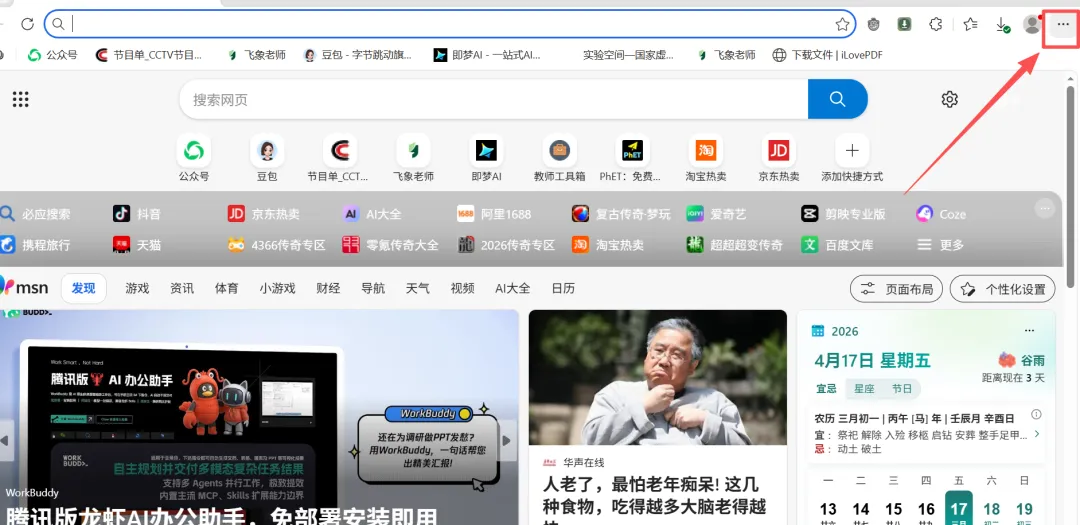Open the Favorites list icon
1080x525 pixels.
970,24
